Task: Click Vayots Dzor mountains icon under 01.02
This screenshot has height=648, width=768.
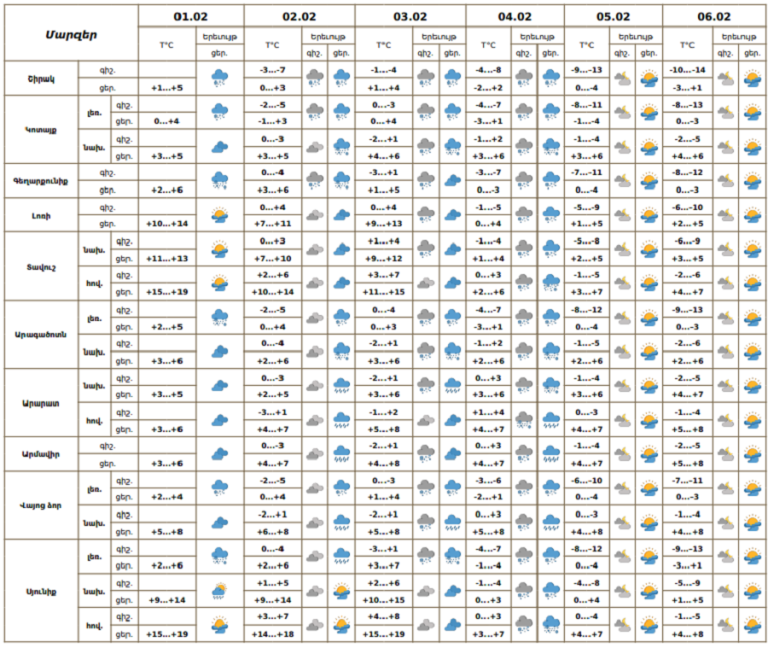Action: pos(220,488)
